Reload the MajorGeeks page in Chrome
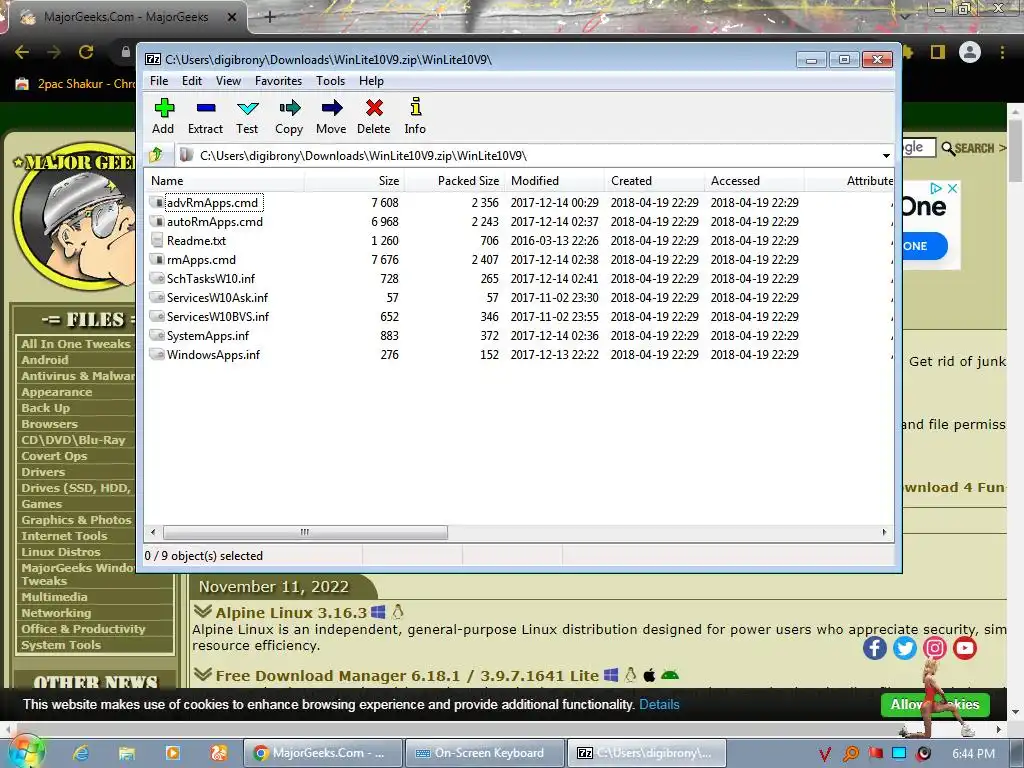The image size is (1024, 768). 86,52
